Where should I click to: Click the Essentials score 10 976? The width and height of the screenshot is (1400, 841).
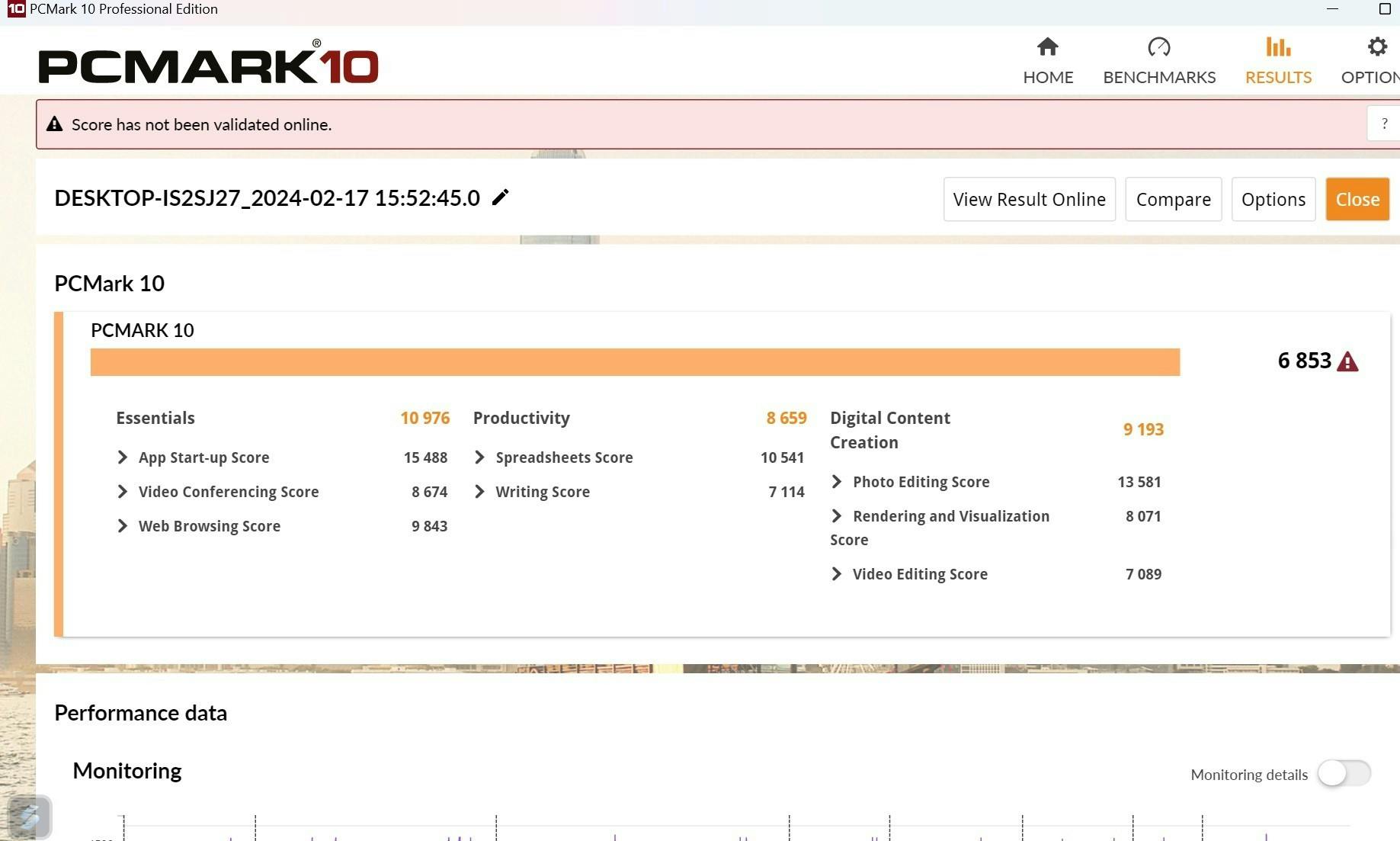point(424,418)
